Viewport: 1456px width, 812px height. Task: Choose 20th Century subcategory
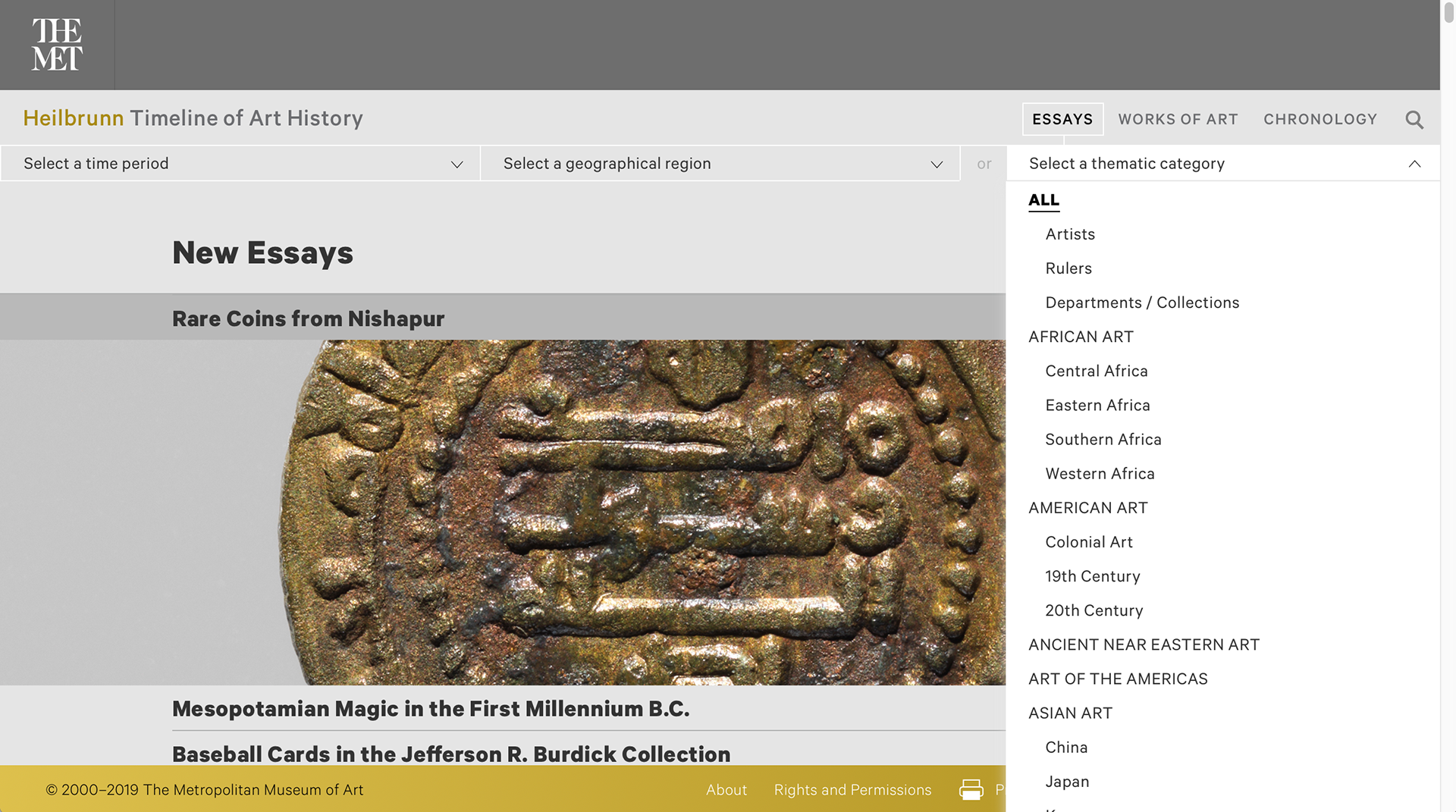(x=1094, y=610)
